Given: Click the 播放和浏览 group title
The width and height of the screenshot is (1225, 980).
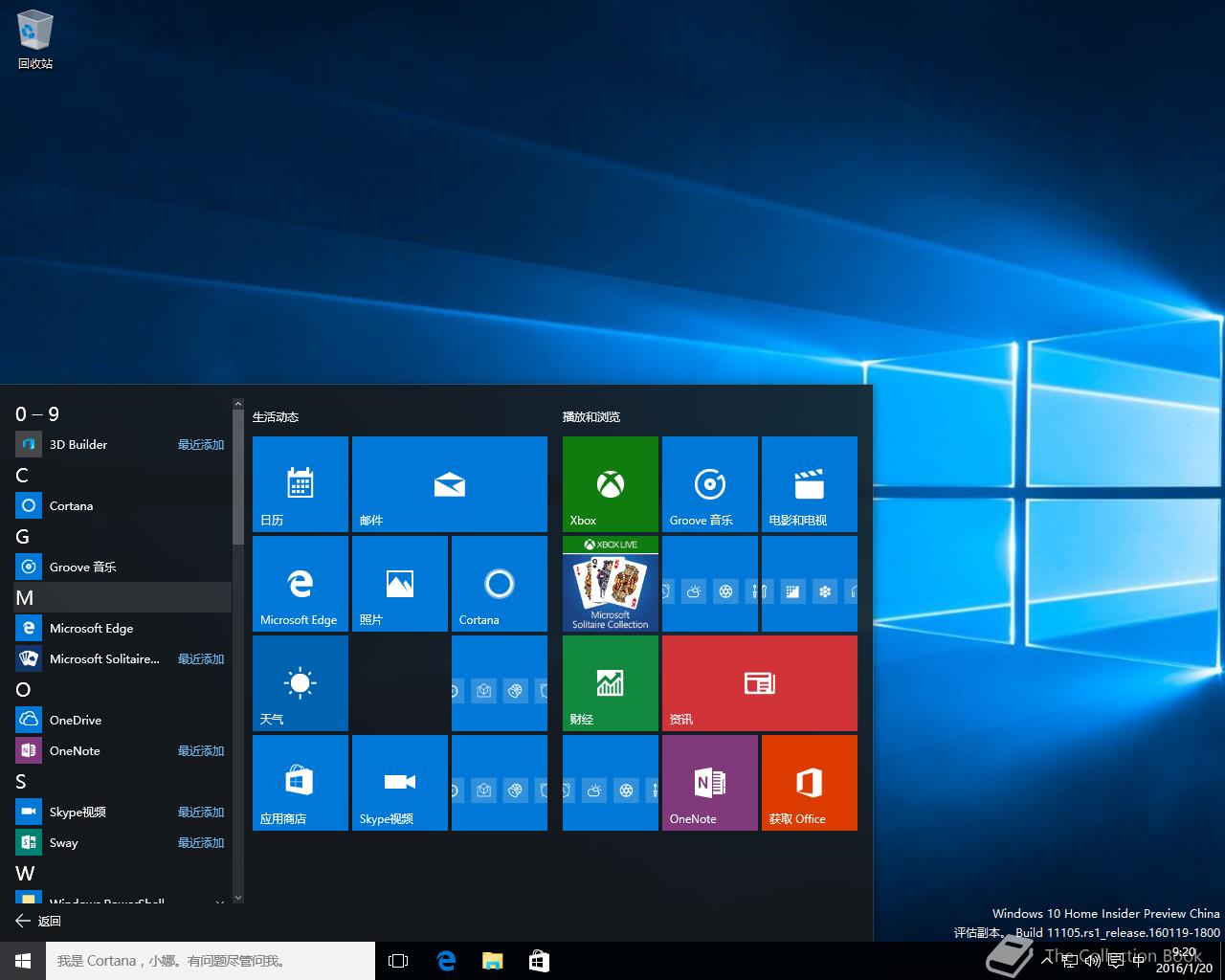Looking at the screenshot, I should pos(591,417).
